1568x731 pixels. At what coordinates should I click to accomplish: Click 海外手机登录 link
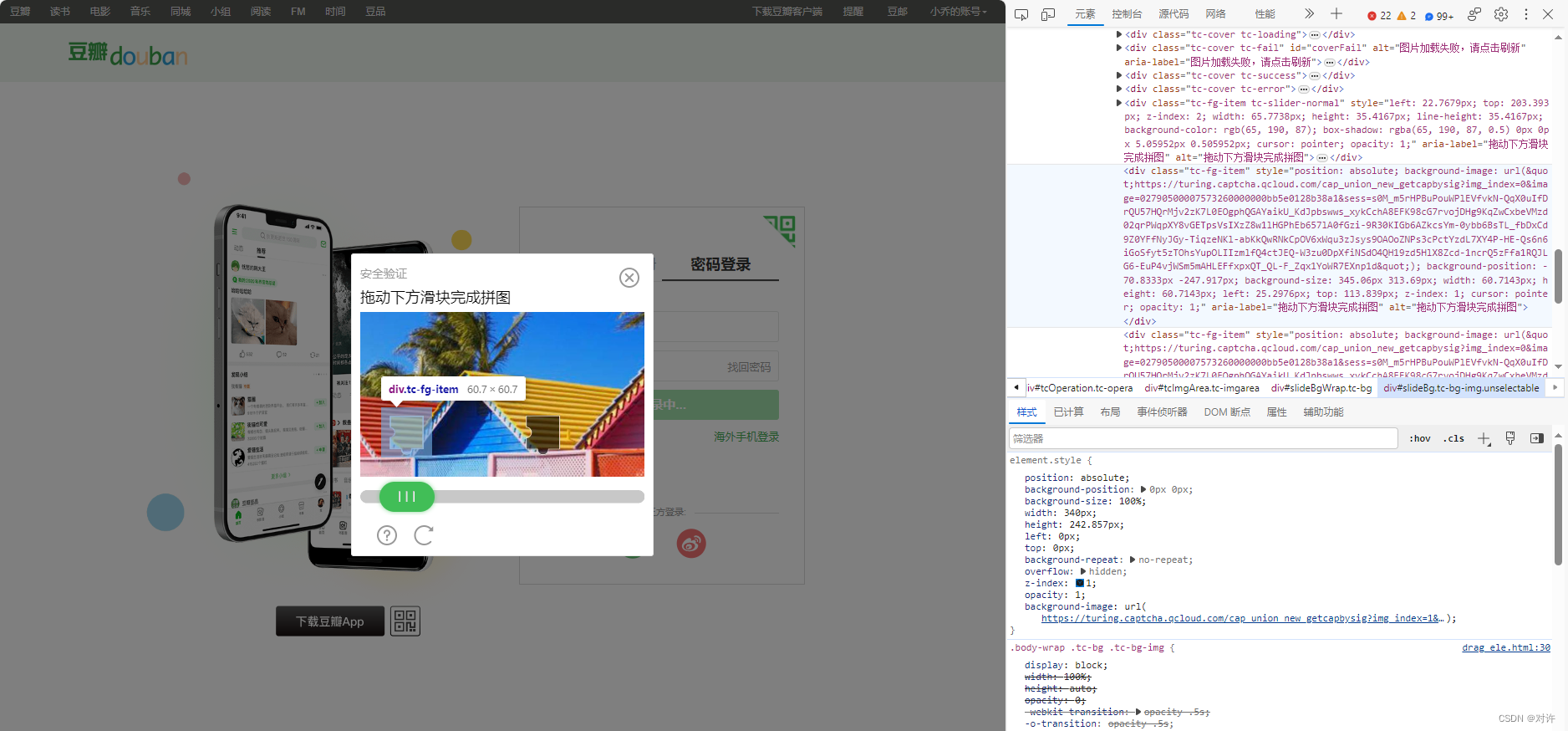[x=746, y=437]
